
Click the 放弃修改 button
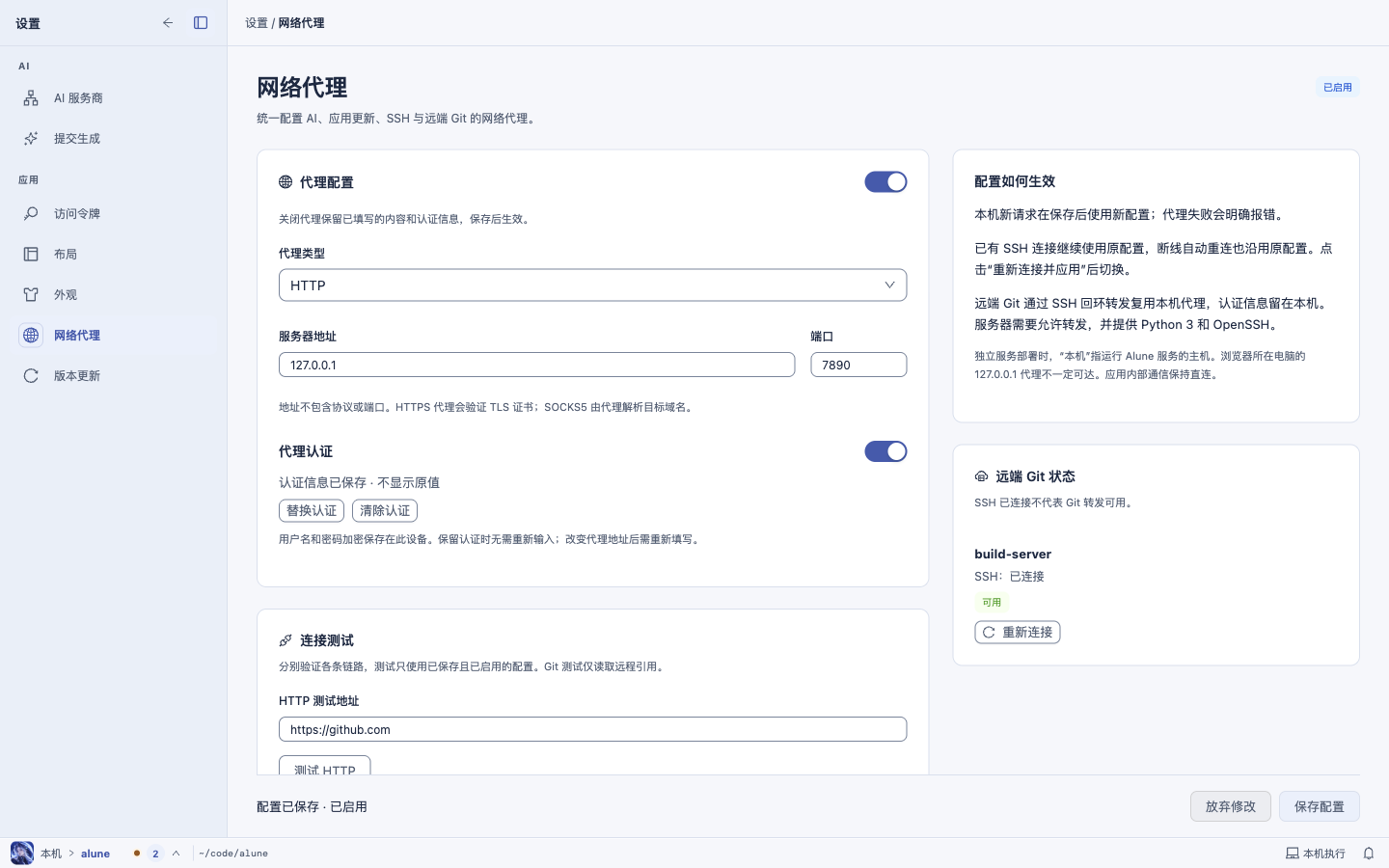pyautogui.click(x=1231, y=806)
